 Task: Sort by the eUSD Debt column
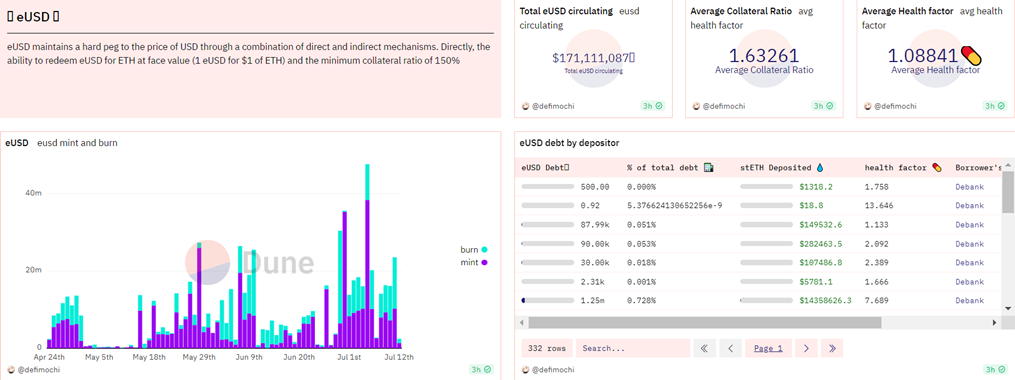546,168
